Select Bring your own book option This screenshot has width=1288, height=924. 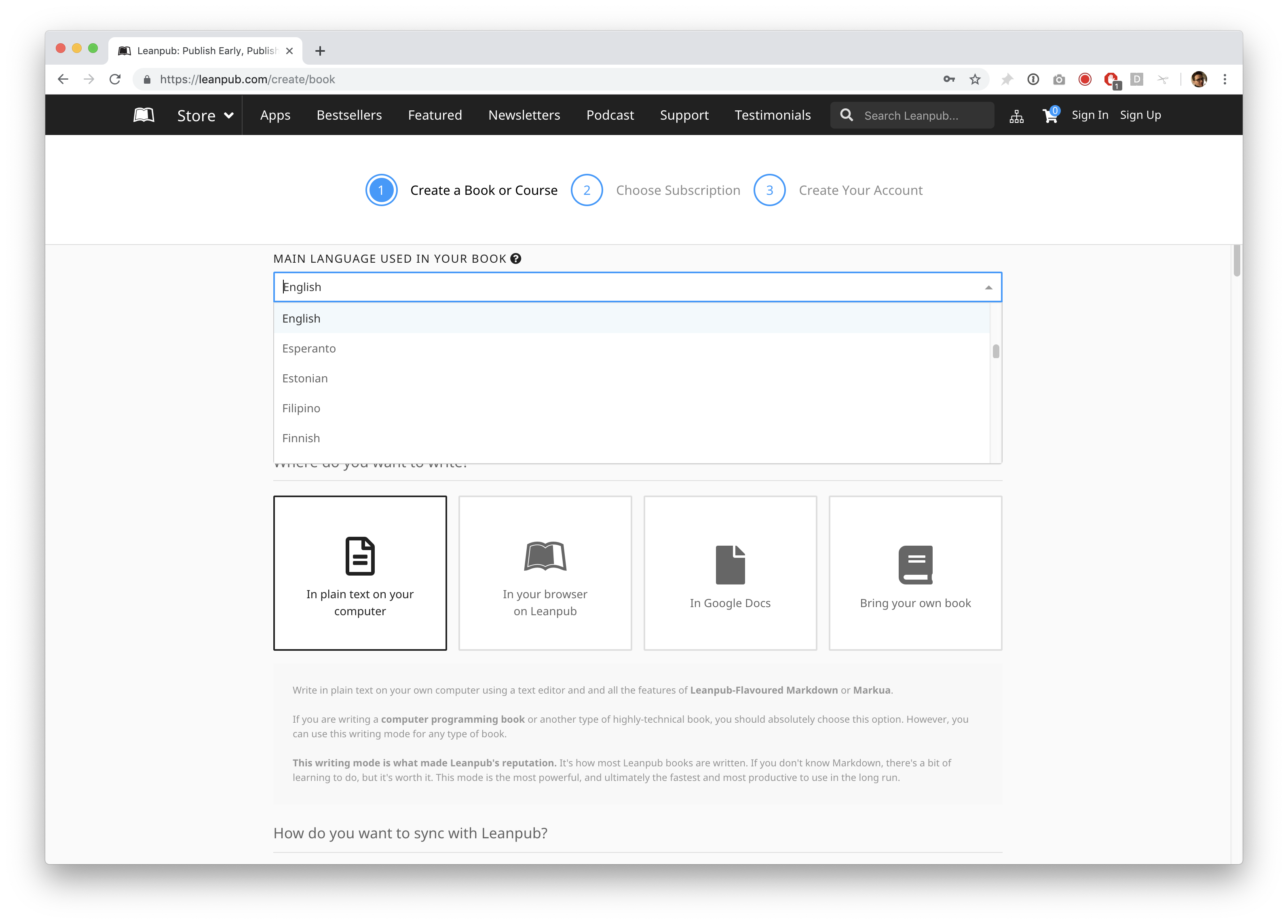(915, 573)
